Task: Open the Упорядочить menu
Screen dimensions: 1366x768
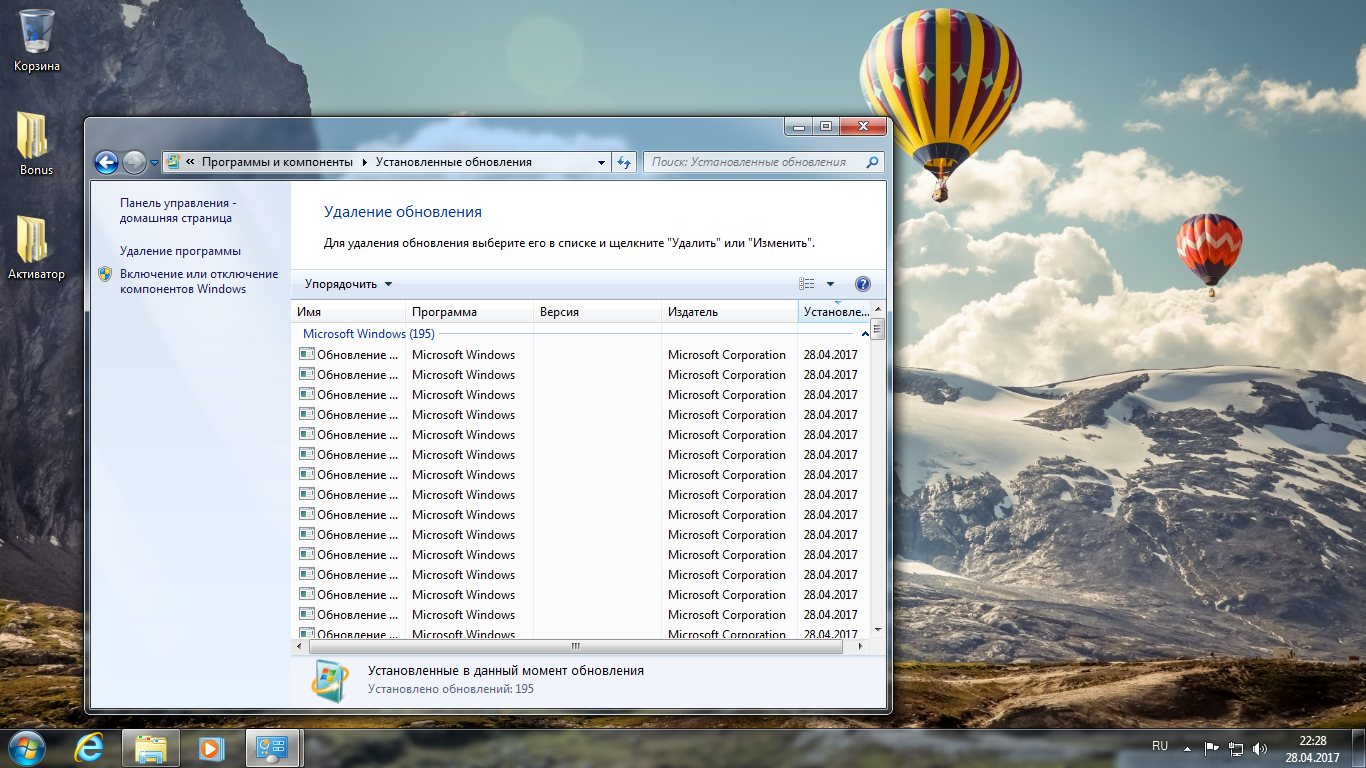Action: (x=348, y=284)
